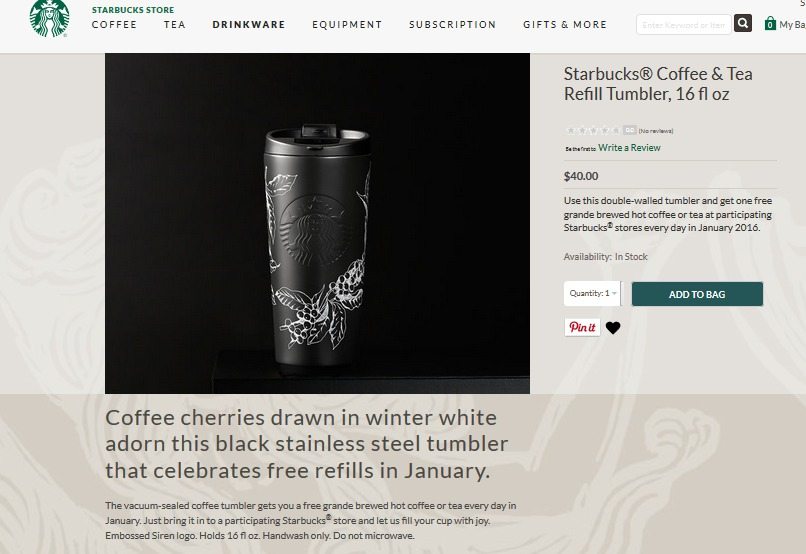This screenshot has width=806, height=554.
Task: Click the search magnifier icon
Action: click(743, 24)
